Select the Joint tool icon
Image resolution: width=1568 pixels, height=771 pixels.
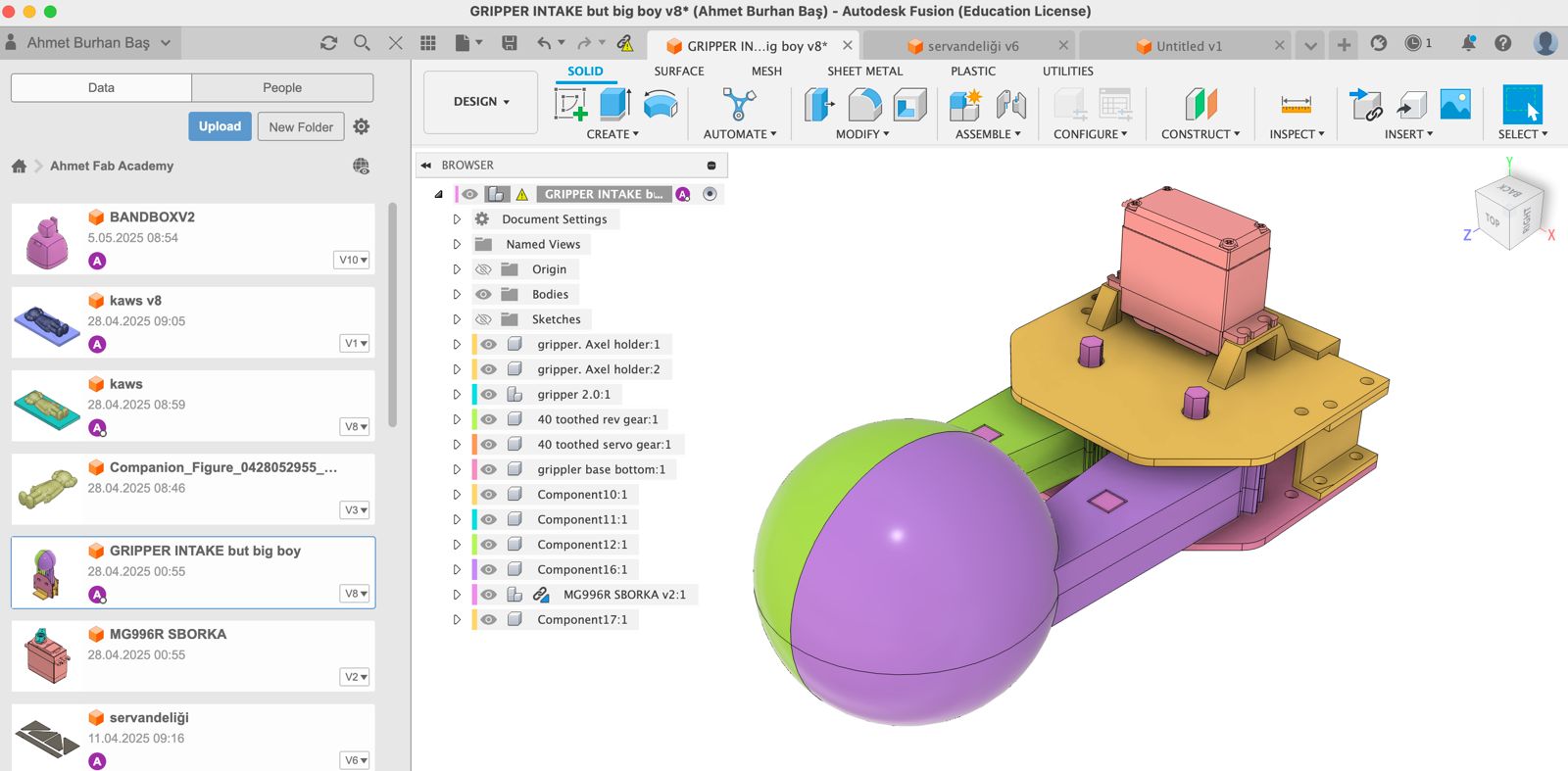[x=1011, y=104]
